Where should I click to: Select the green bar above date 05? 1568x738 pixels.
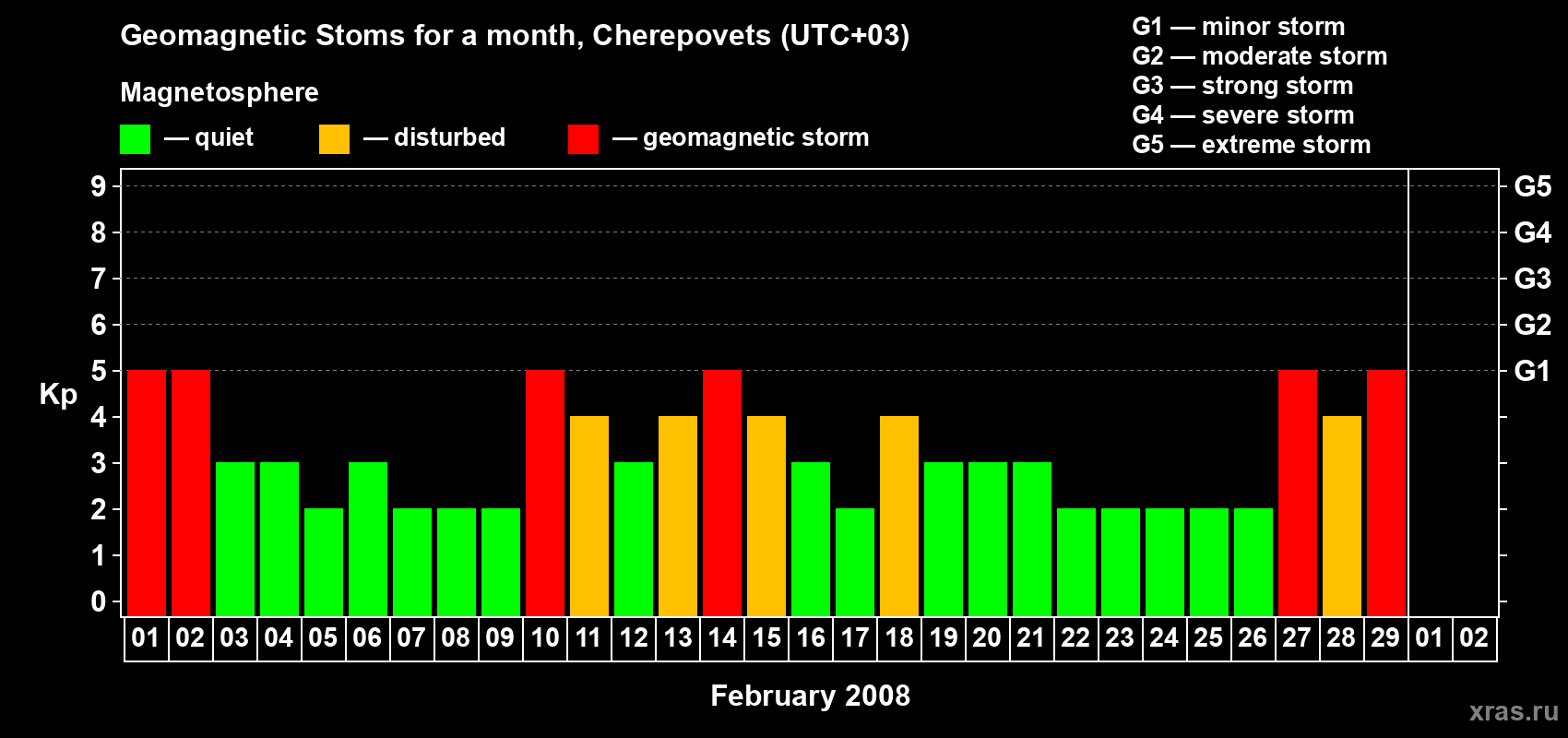click(324, 562)
